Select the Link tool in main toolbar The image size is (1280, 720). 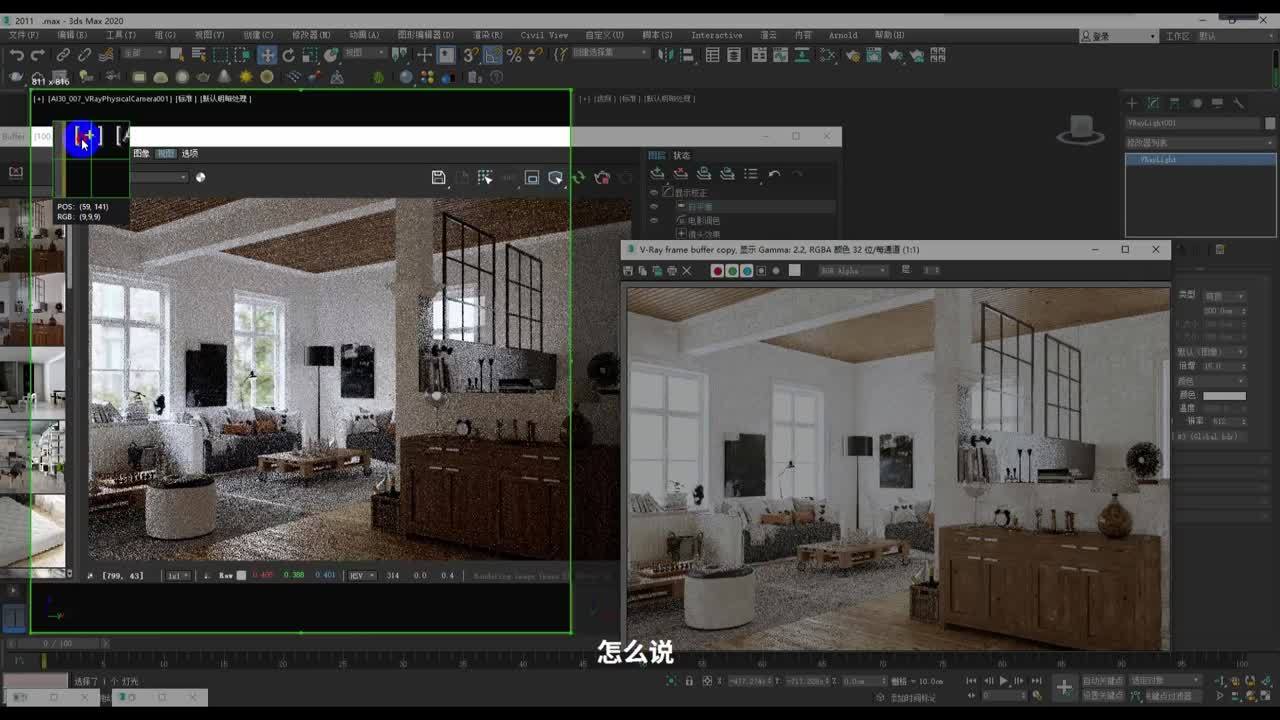click(63, 56)
